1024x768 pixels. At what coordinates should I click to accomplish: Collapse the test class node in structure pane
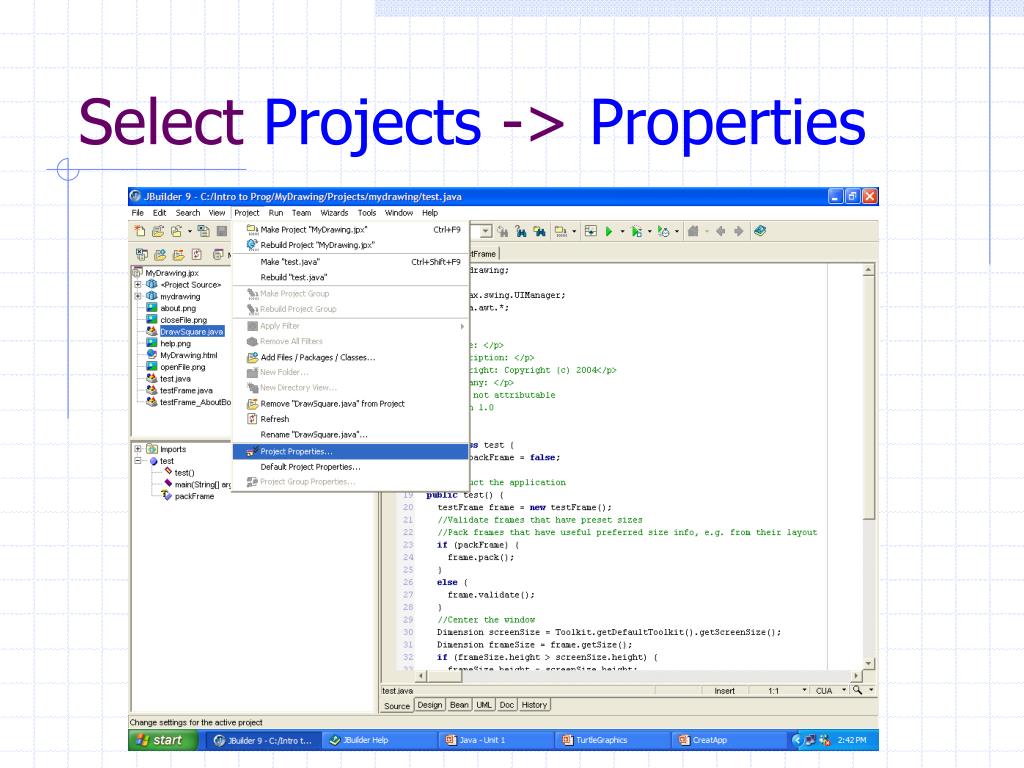[138, 461]
